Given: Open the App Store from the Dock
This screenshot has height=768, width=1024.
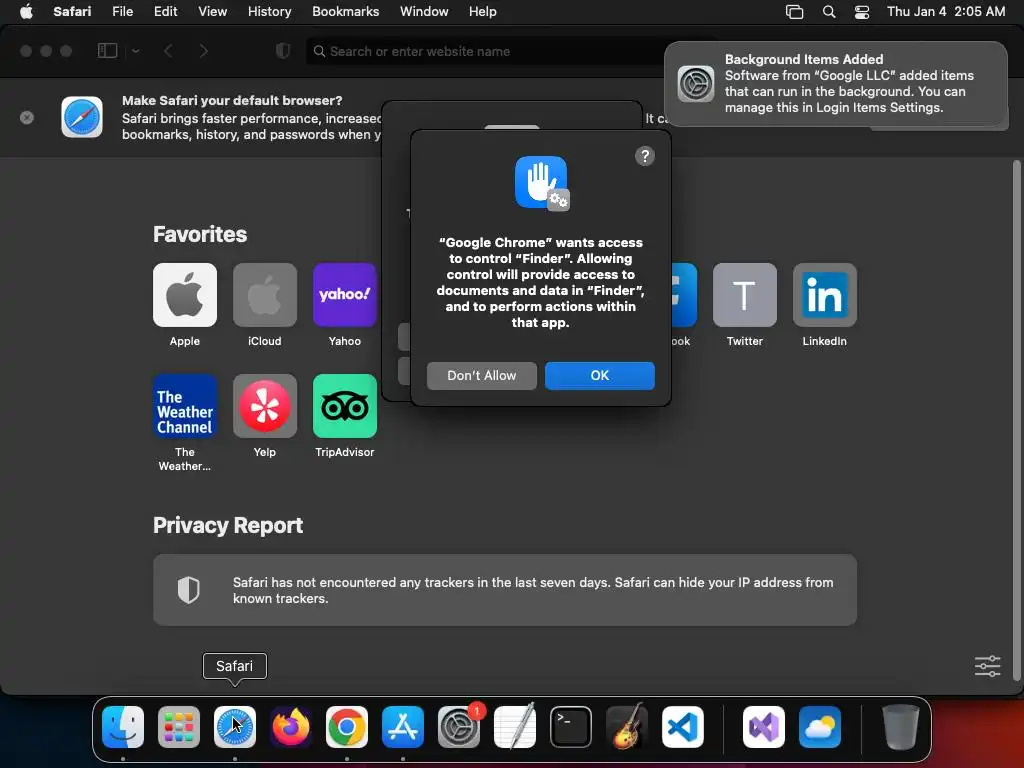Looking at the screenshot, I should 403,727.
